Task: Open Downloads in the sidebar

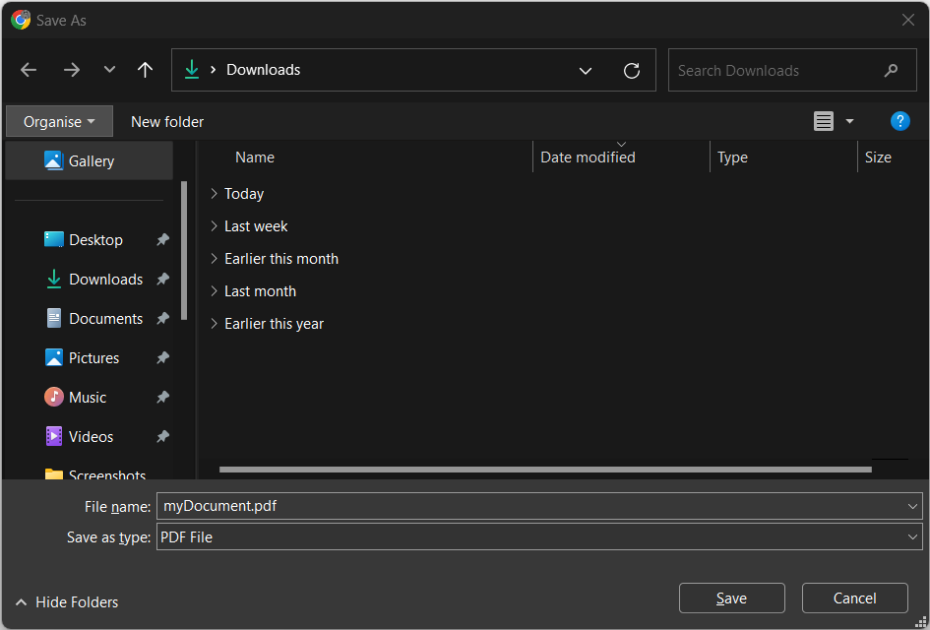Action: pos(106,279)
